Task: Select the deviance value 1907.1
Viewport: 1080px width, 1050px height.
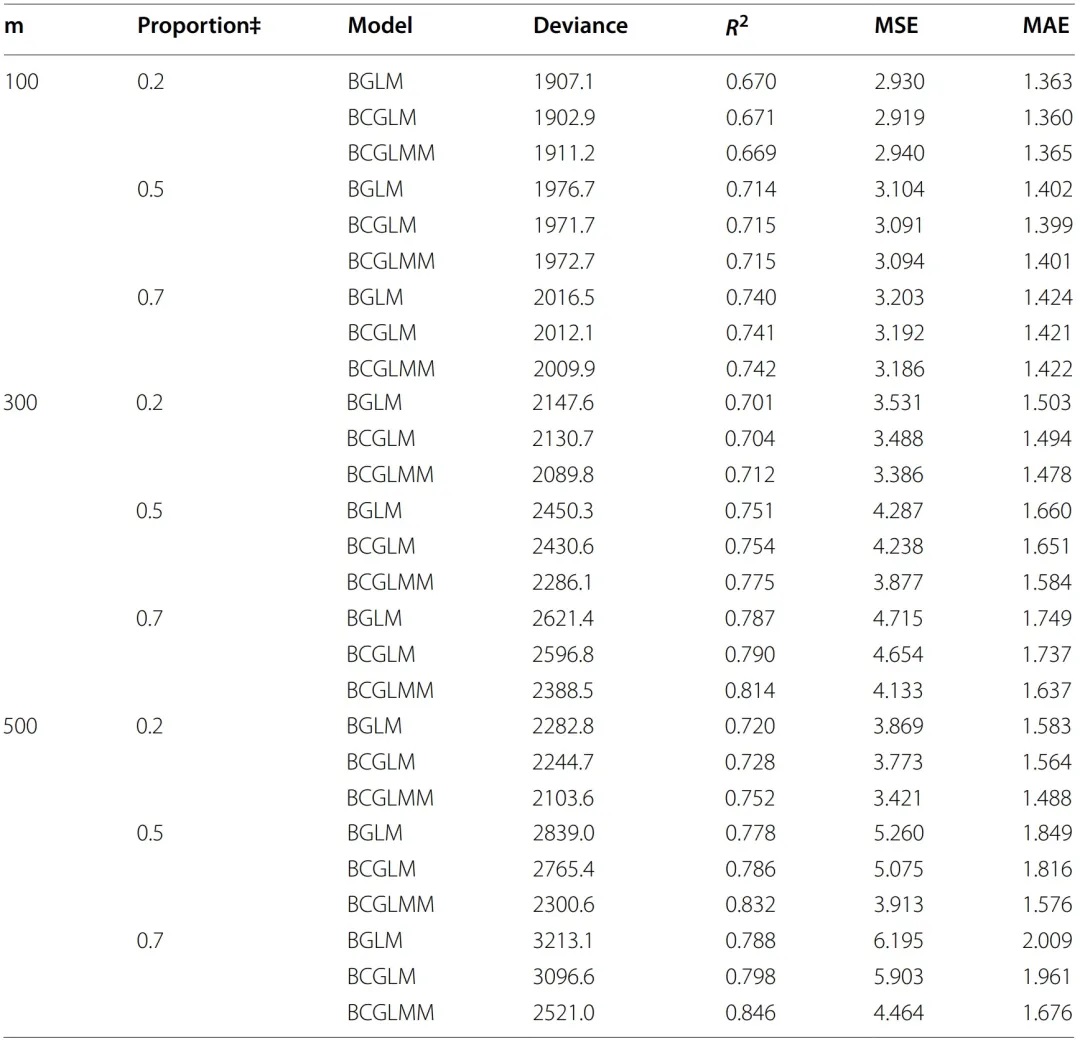Action: pyautogui.click(x=563, y=81)
